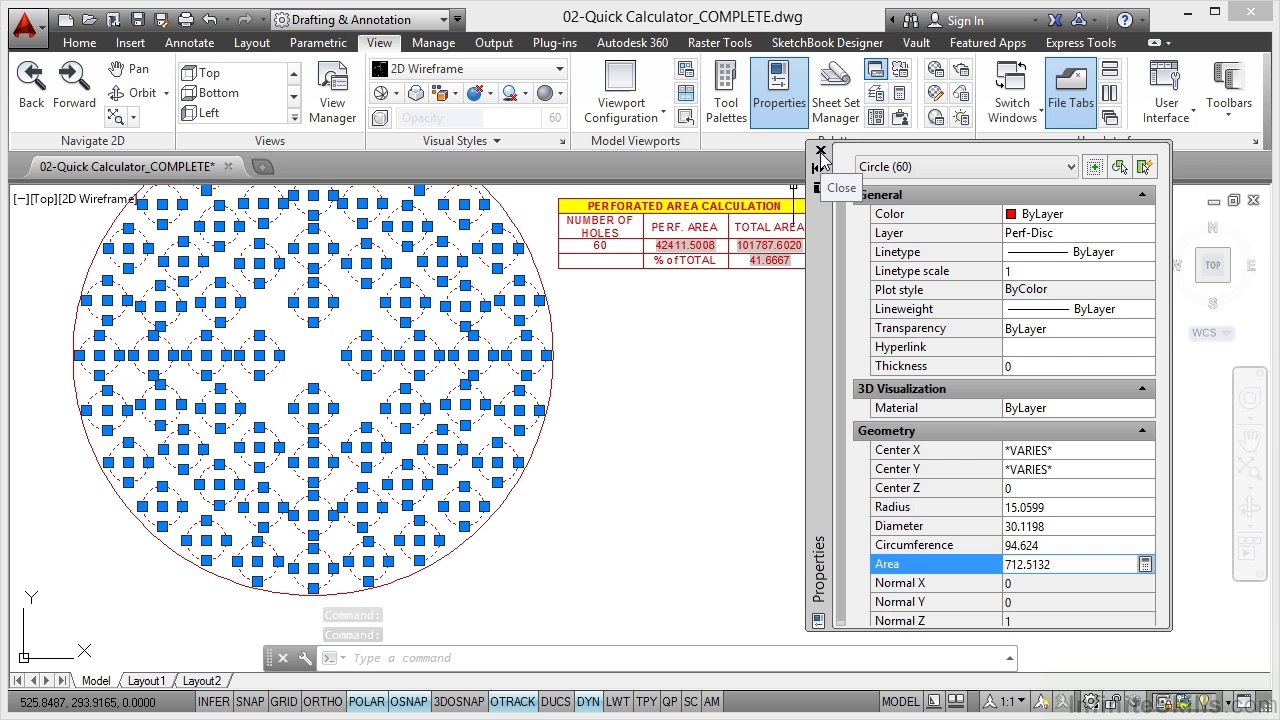Screen dimensions: 1280x720
Task: Open the User Interface dropdown
Action: pyautogui.click(x=1166, y=93)
